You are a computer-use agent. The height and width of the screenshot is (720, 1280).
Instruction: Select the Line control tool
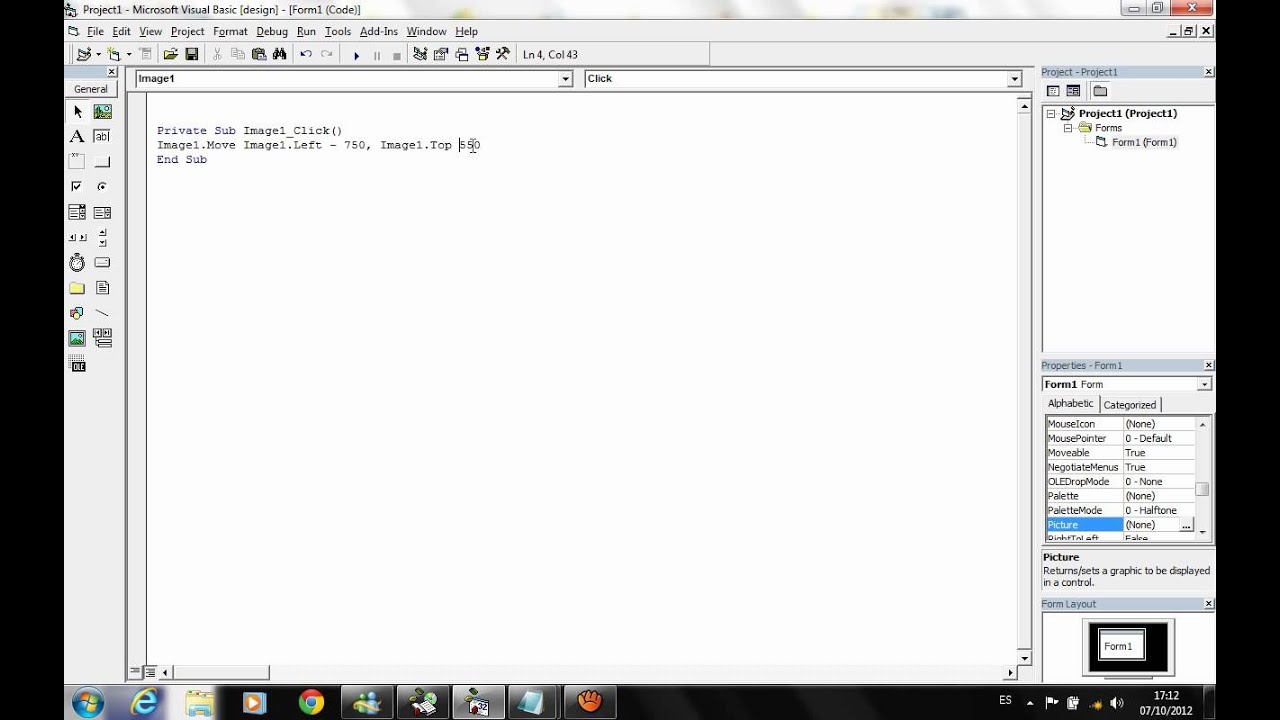(x=102, y=313)
